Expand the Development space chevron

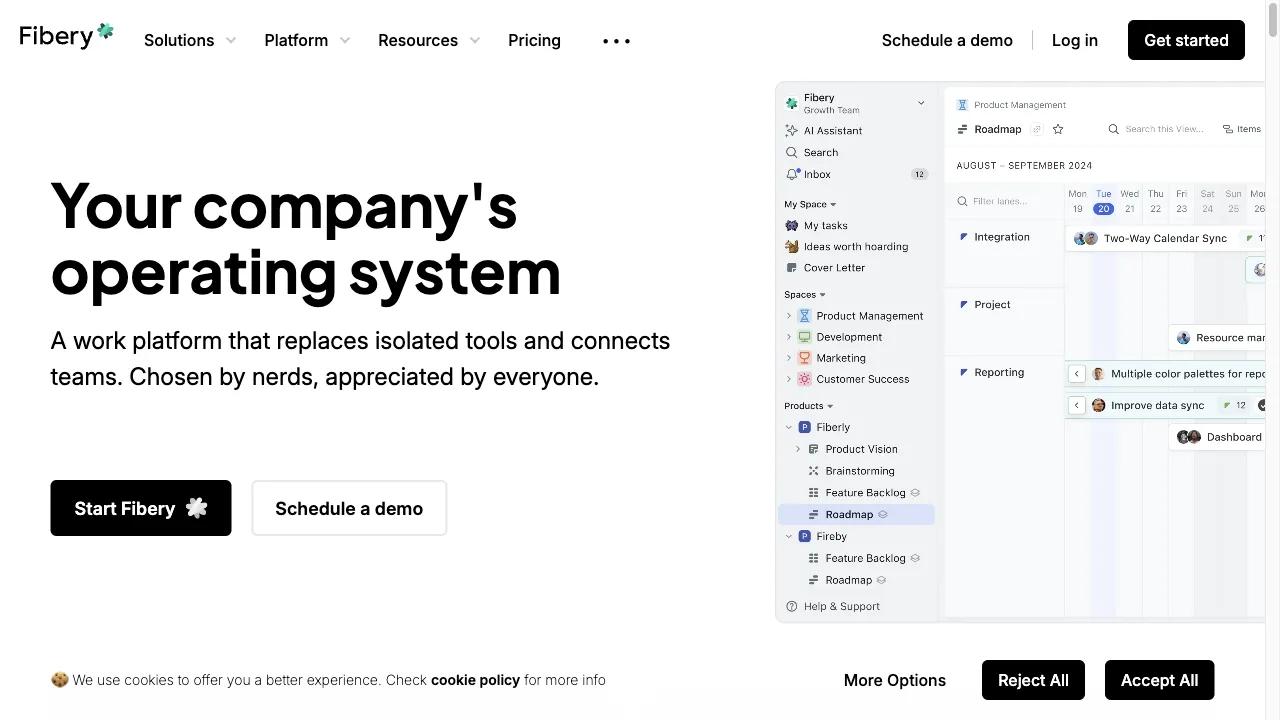click(788, 337)
